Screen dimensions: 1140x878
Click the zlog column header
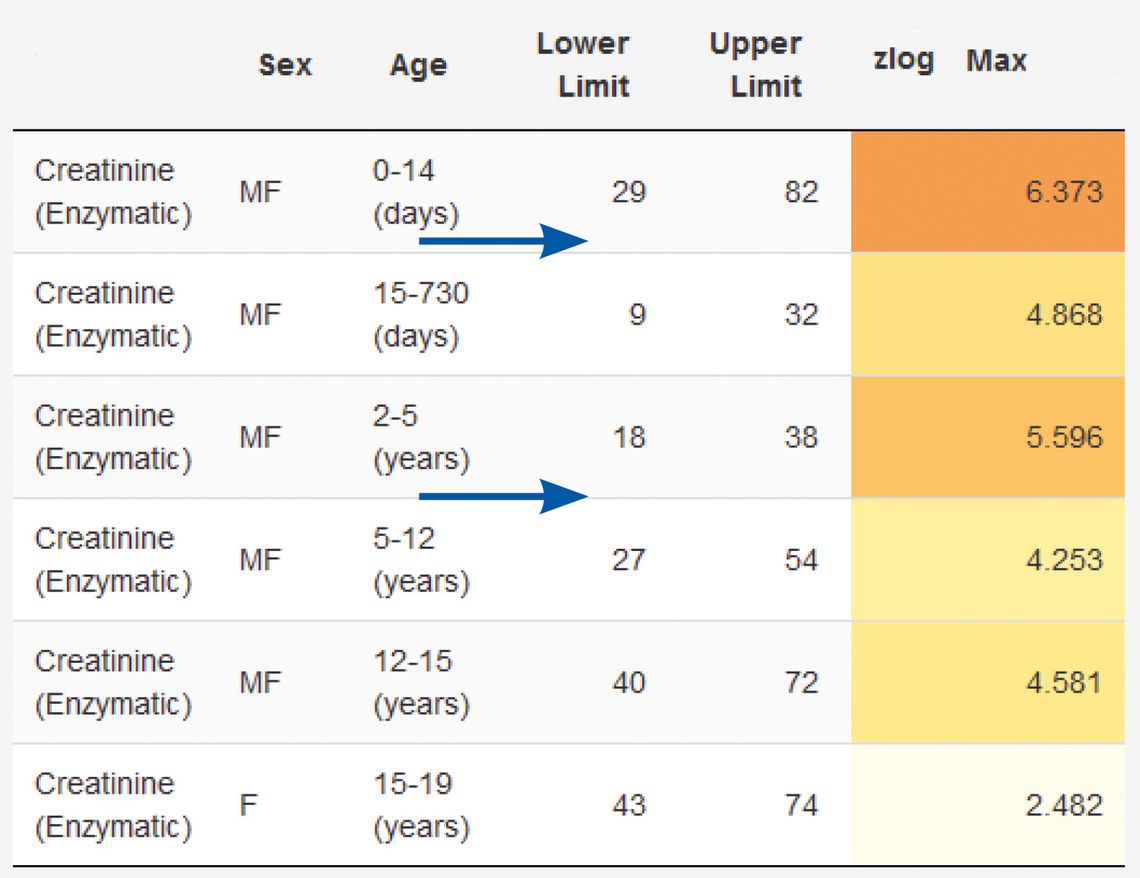point(904,60)
